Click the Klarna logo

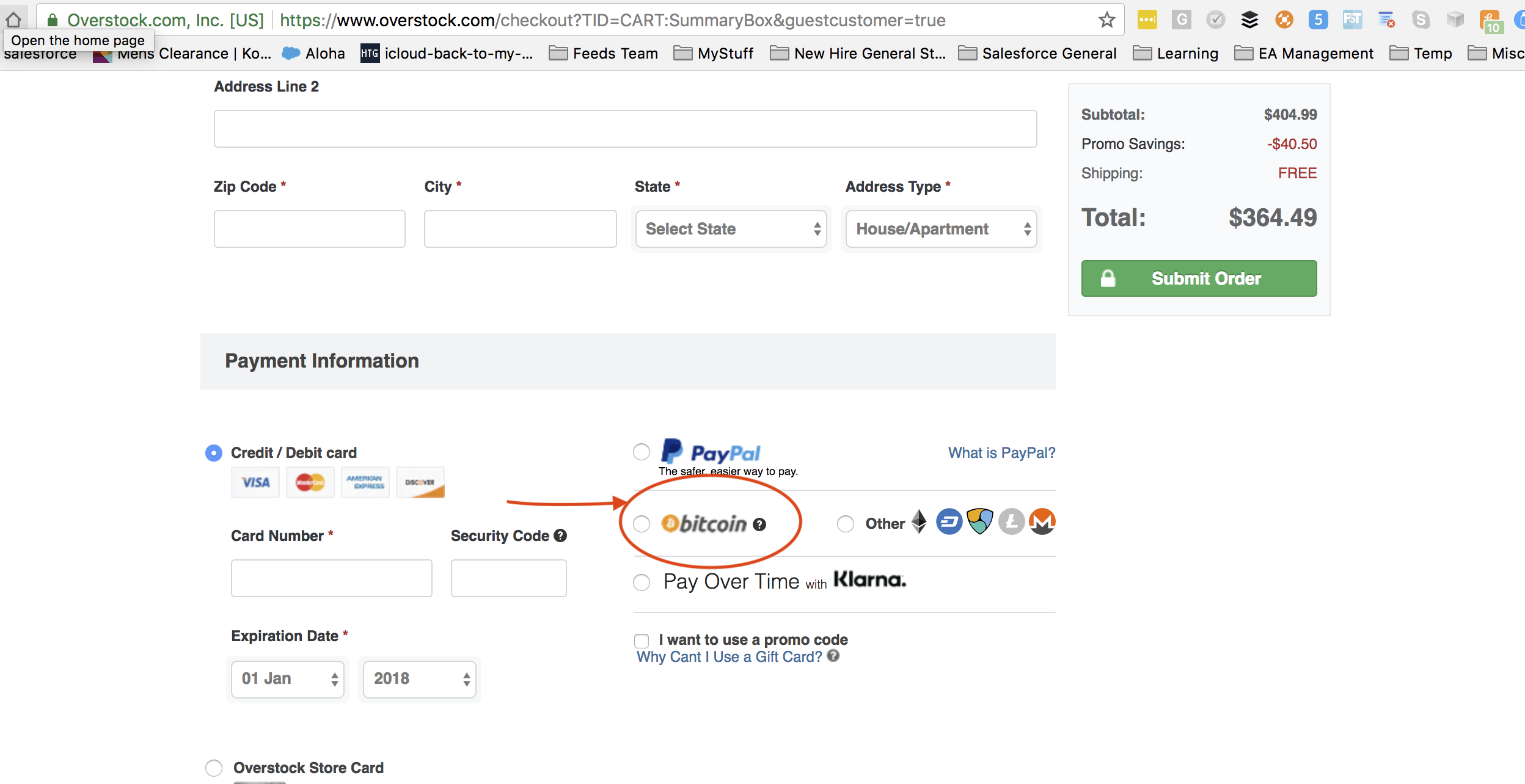pos(870,579)
